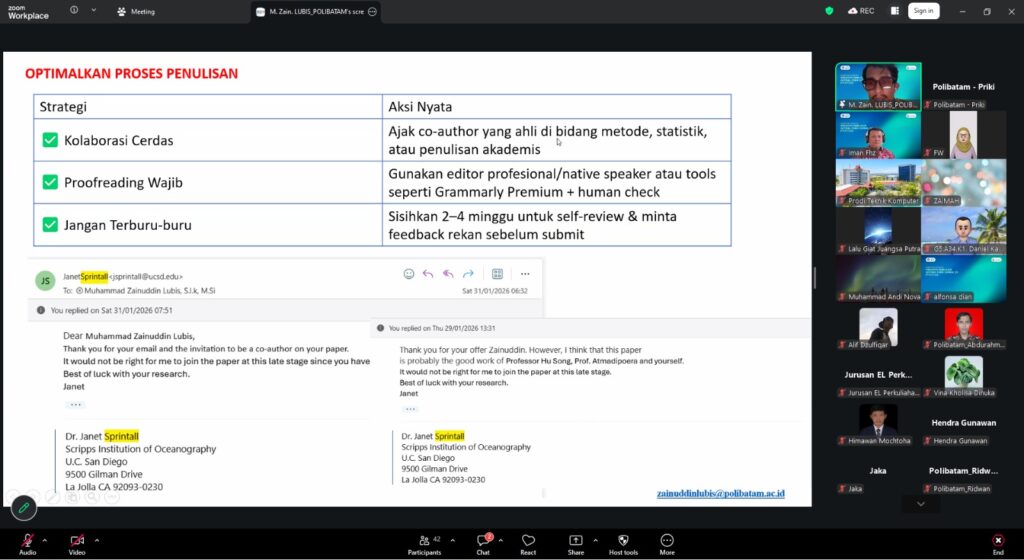Click the REC recording indicator

click(860, 11)
